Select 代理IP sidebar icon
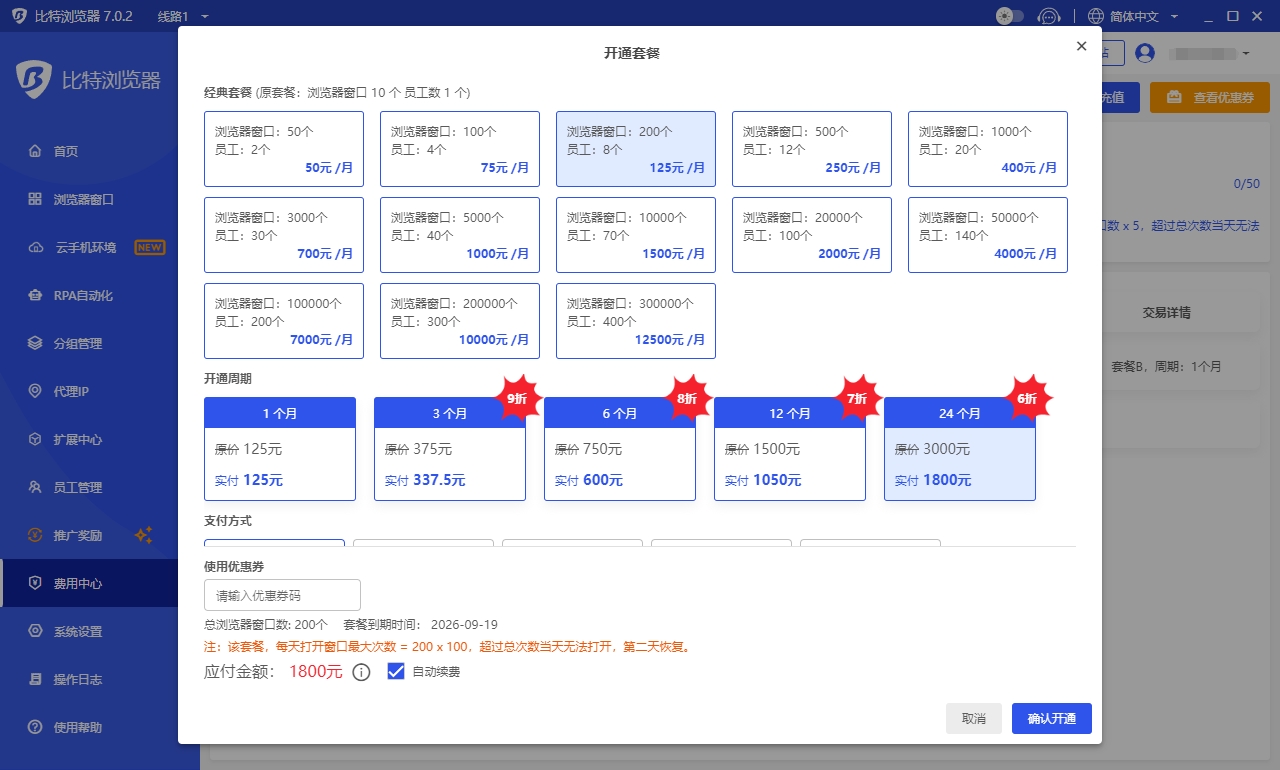The width and height of the screenshot is (1280, 770). pyautogui.click(x=35, y=391)
